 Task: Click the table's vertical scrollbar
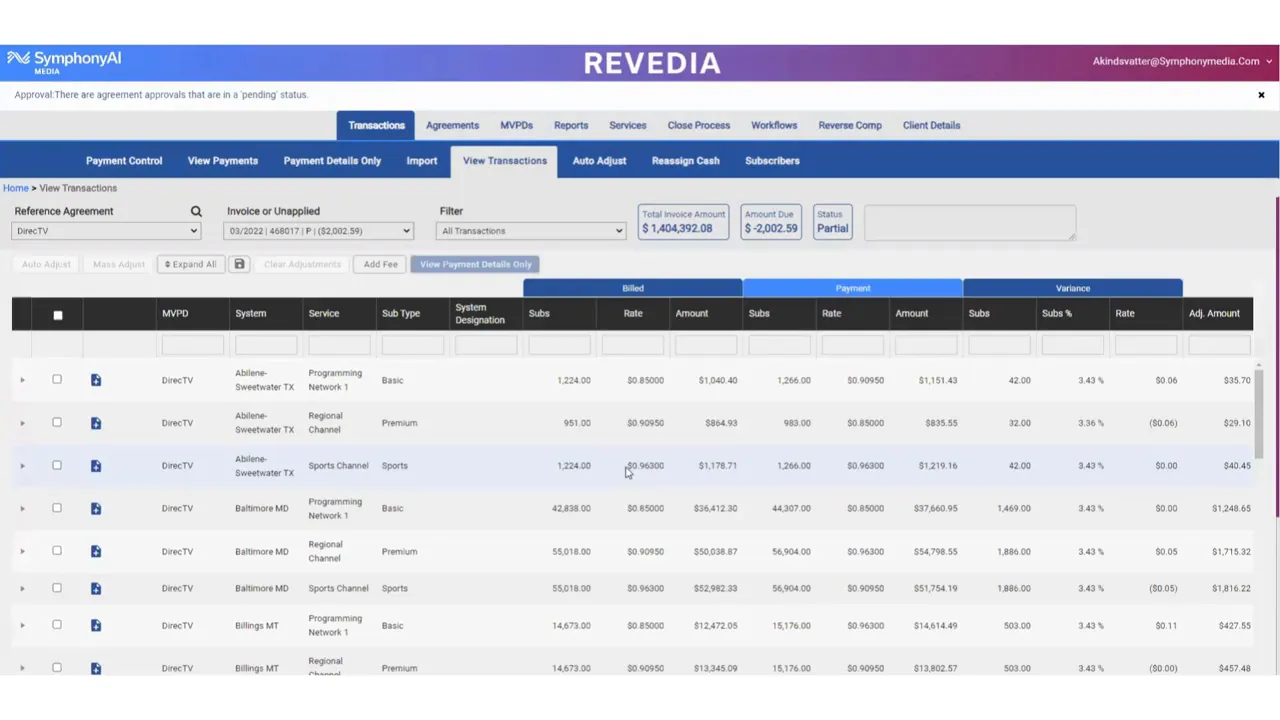click(1259, 412)
